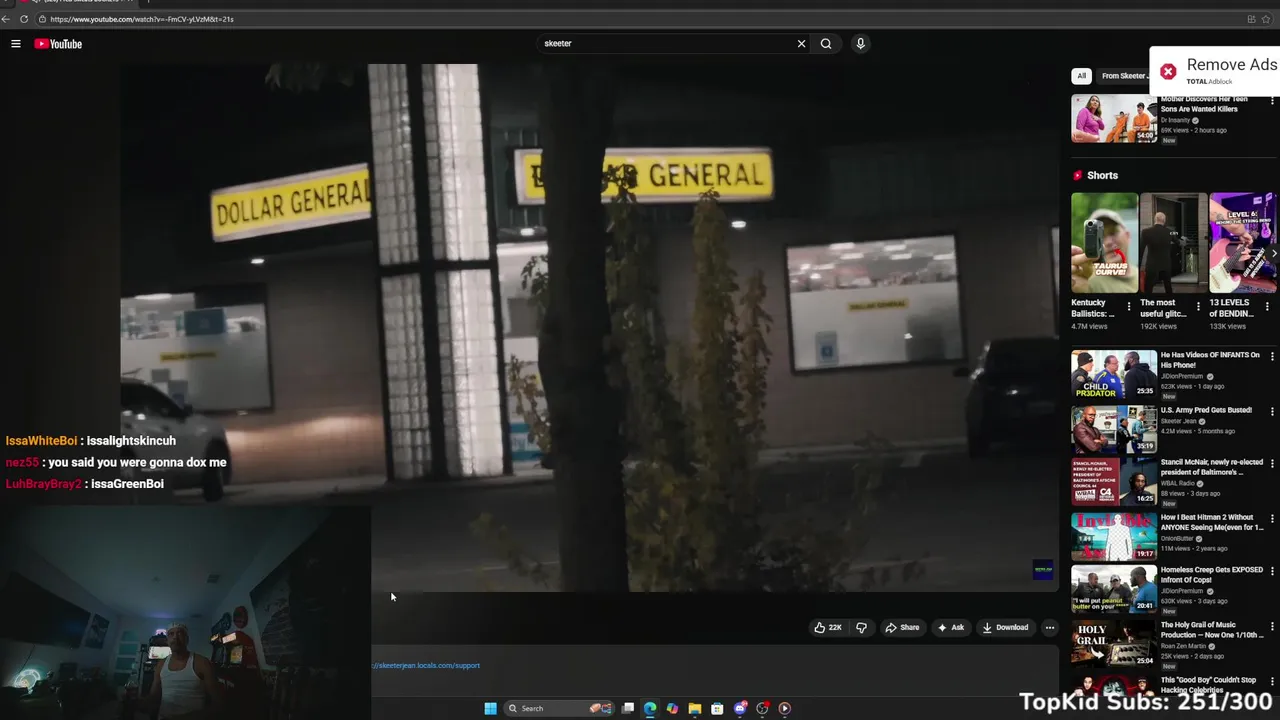Open the Ask AI button
Screen dimensions: 1280x720
(951, 627)
